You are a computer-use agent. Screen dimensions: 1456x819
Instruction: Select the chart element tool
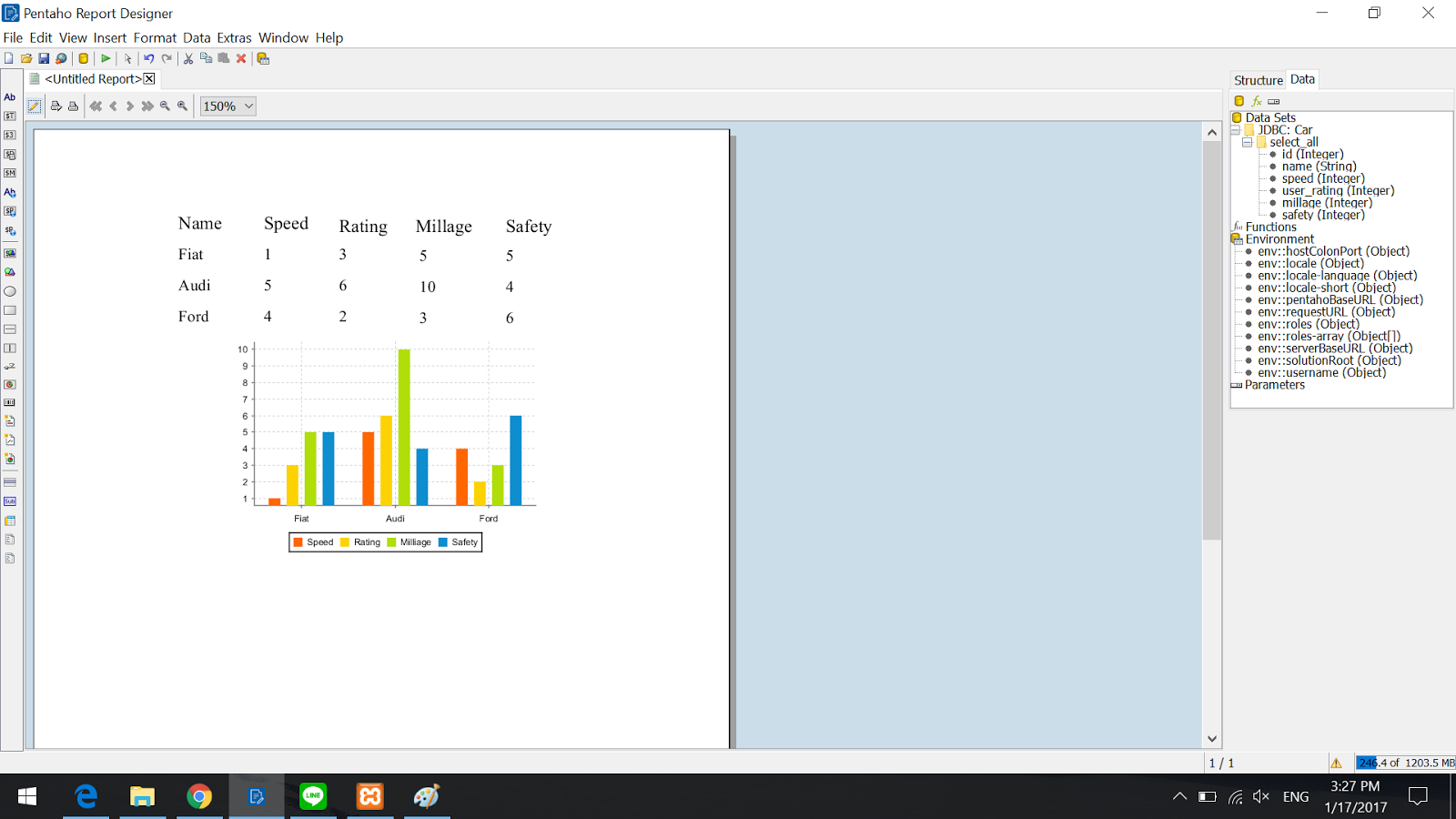pos(9,384)
